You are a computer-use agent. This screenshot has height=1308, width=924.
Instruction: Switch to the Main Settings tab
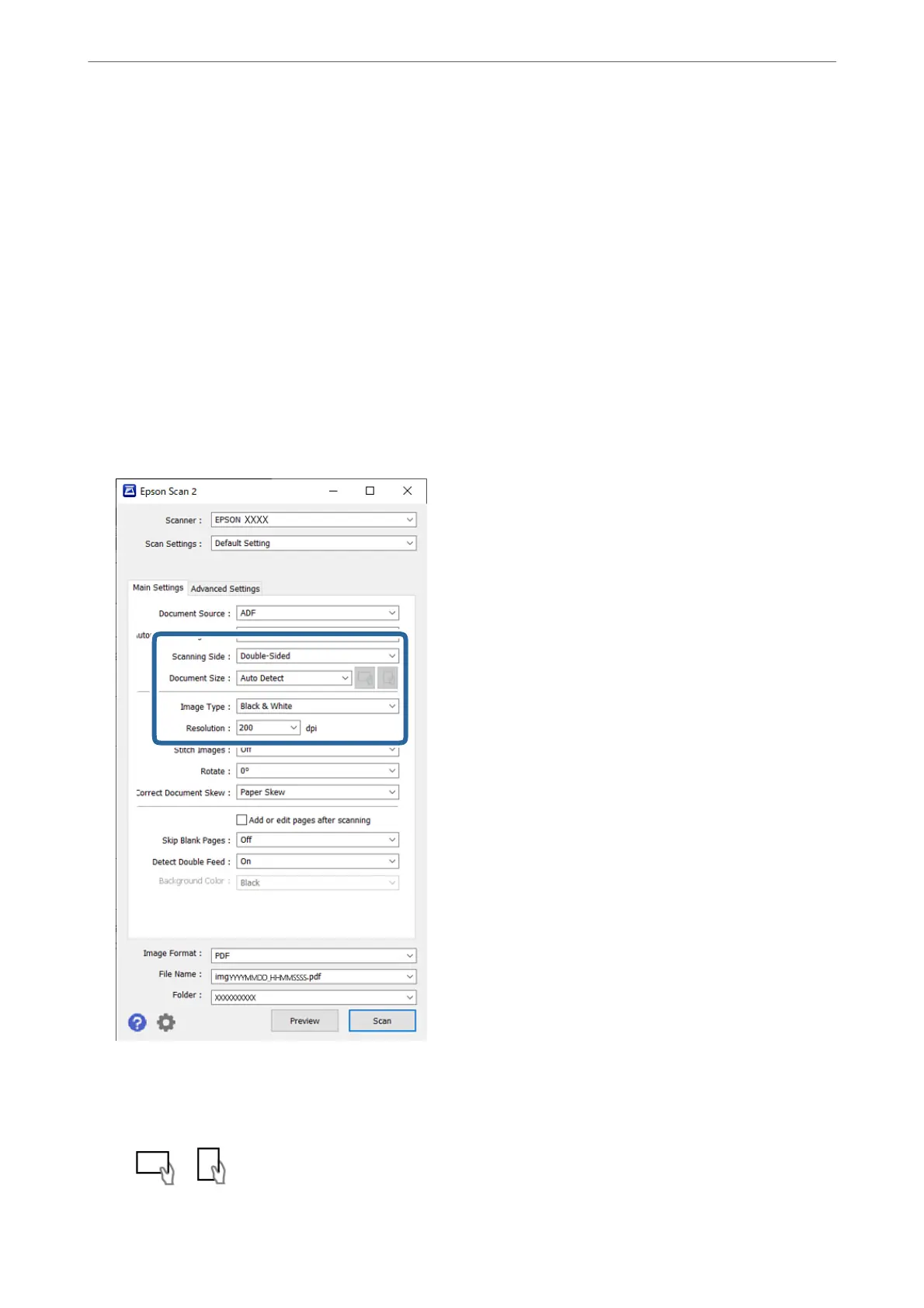pos(158,588)
